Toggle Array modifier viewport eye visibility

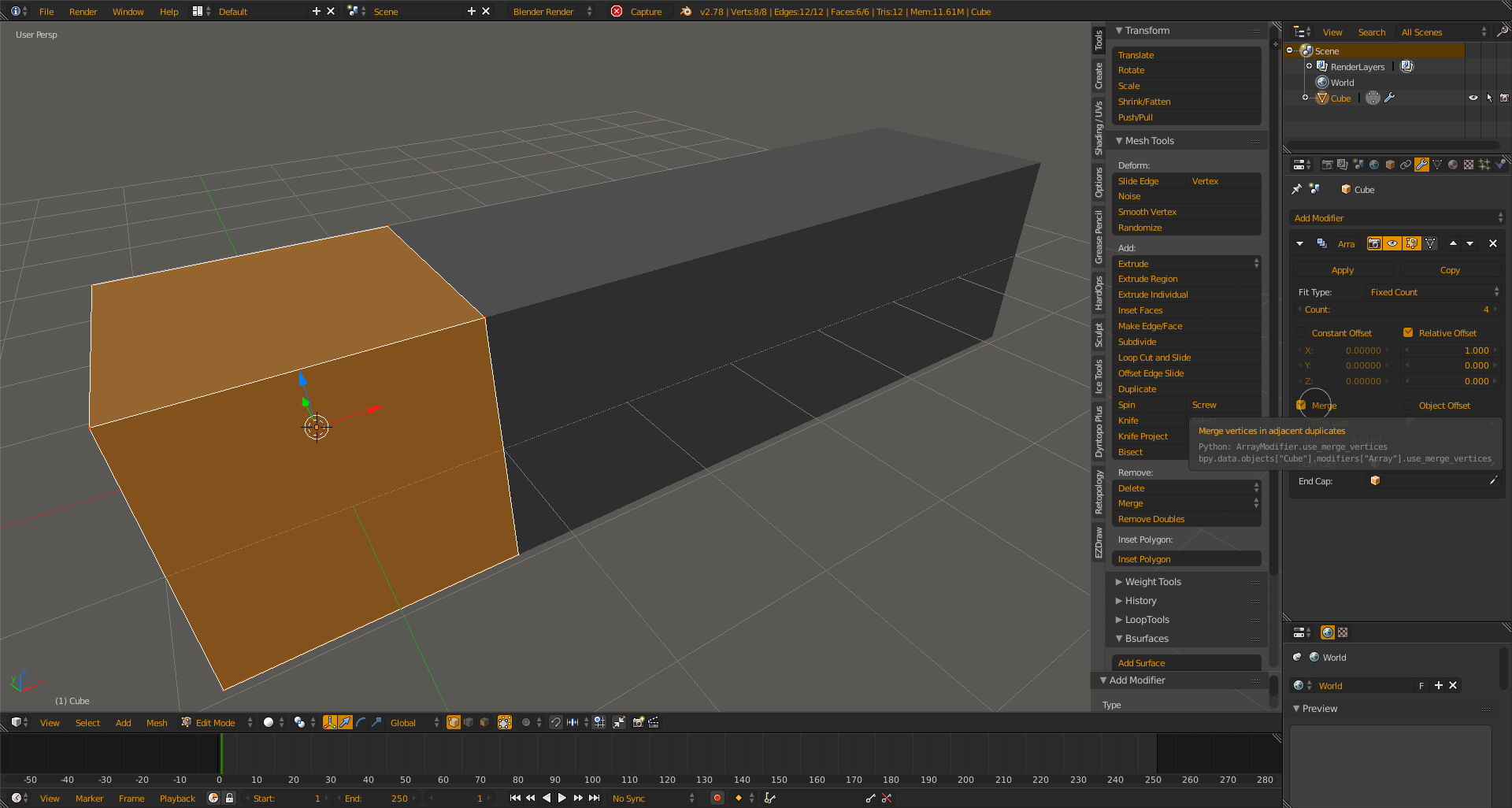(x=1392, y=243)
